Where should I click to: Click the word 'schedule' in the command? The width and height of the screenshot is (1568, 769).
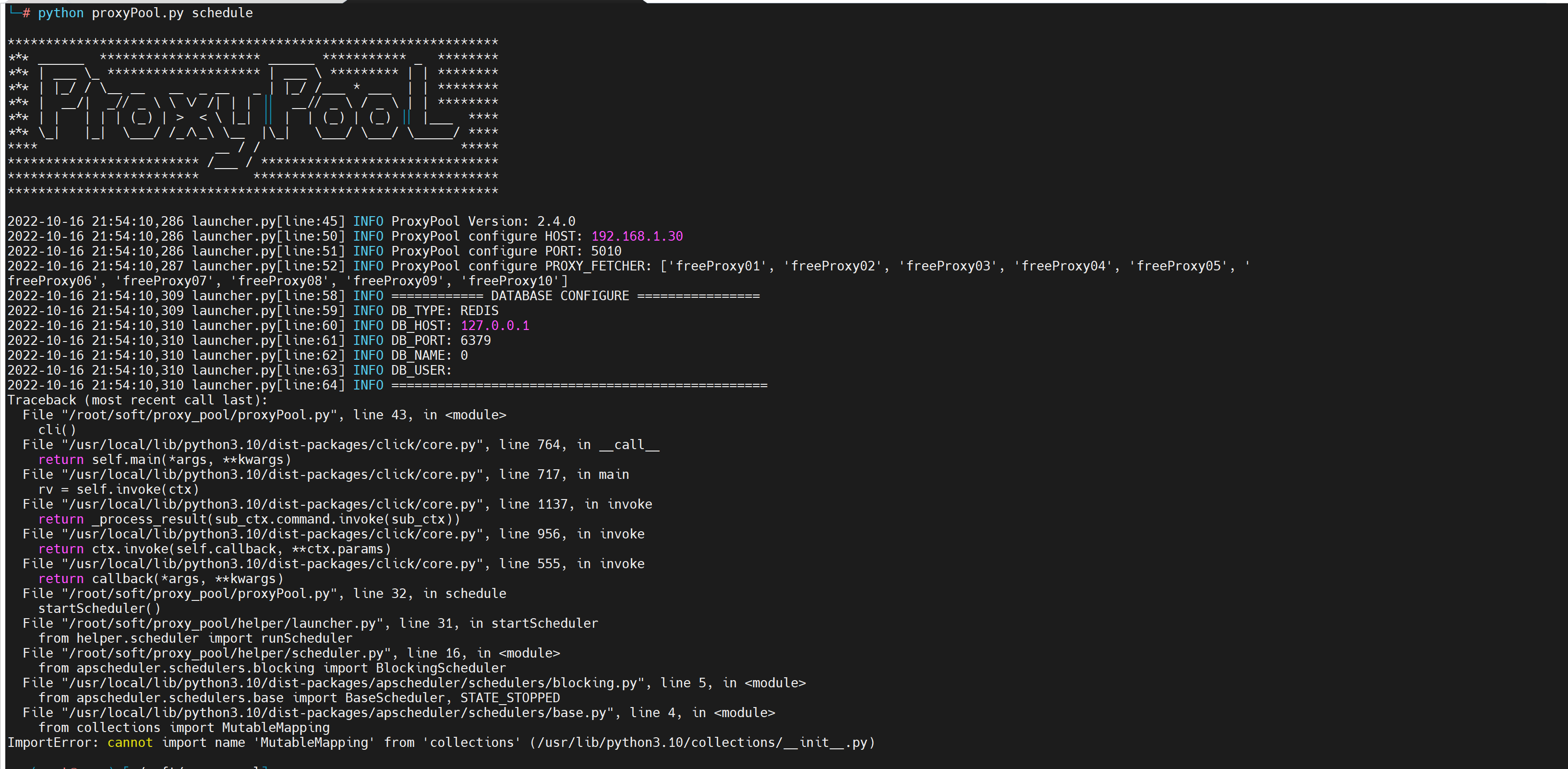pos(222,13)
